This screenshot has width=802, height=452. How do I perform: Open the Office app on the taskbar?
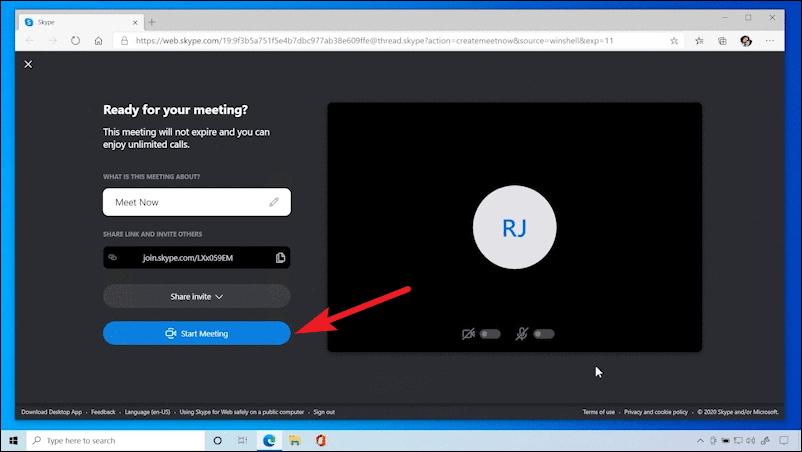[x=321, y=441]
